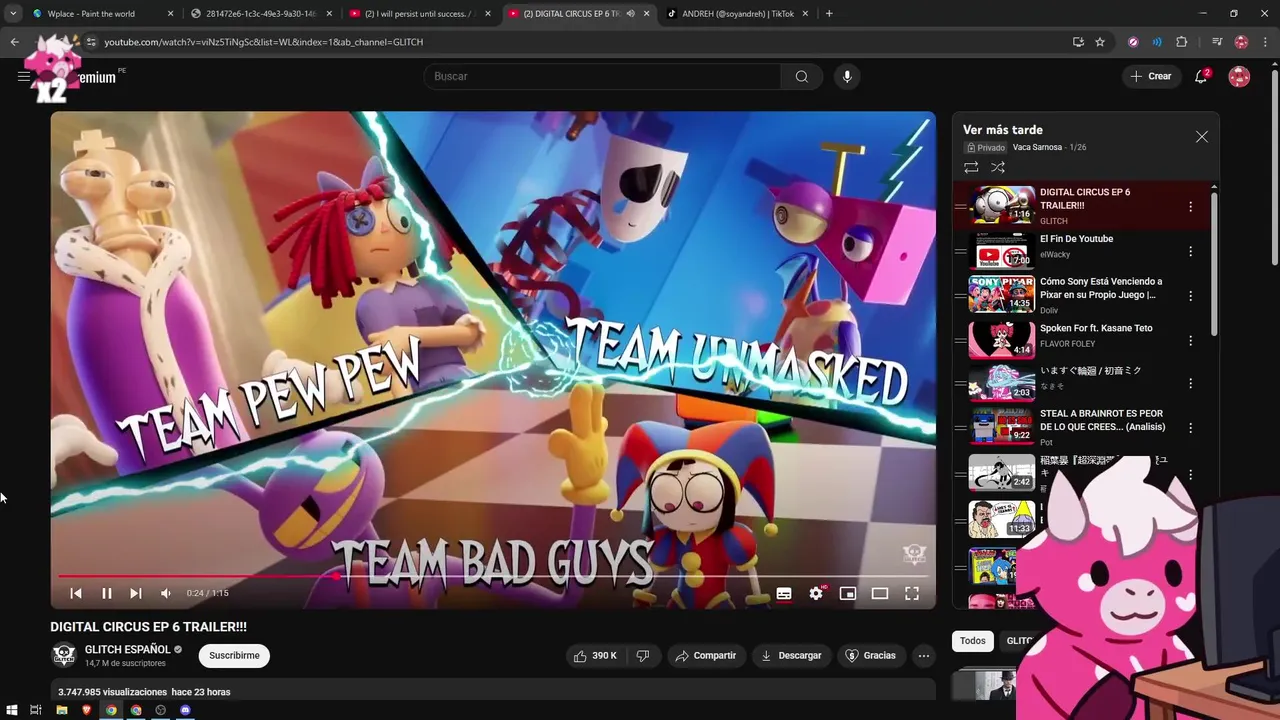Toggle playlist shuffle

998,168
